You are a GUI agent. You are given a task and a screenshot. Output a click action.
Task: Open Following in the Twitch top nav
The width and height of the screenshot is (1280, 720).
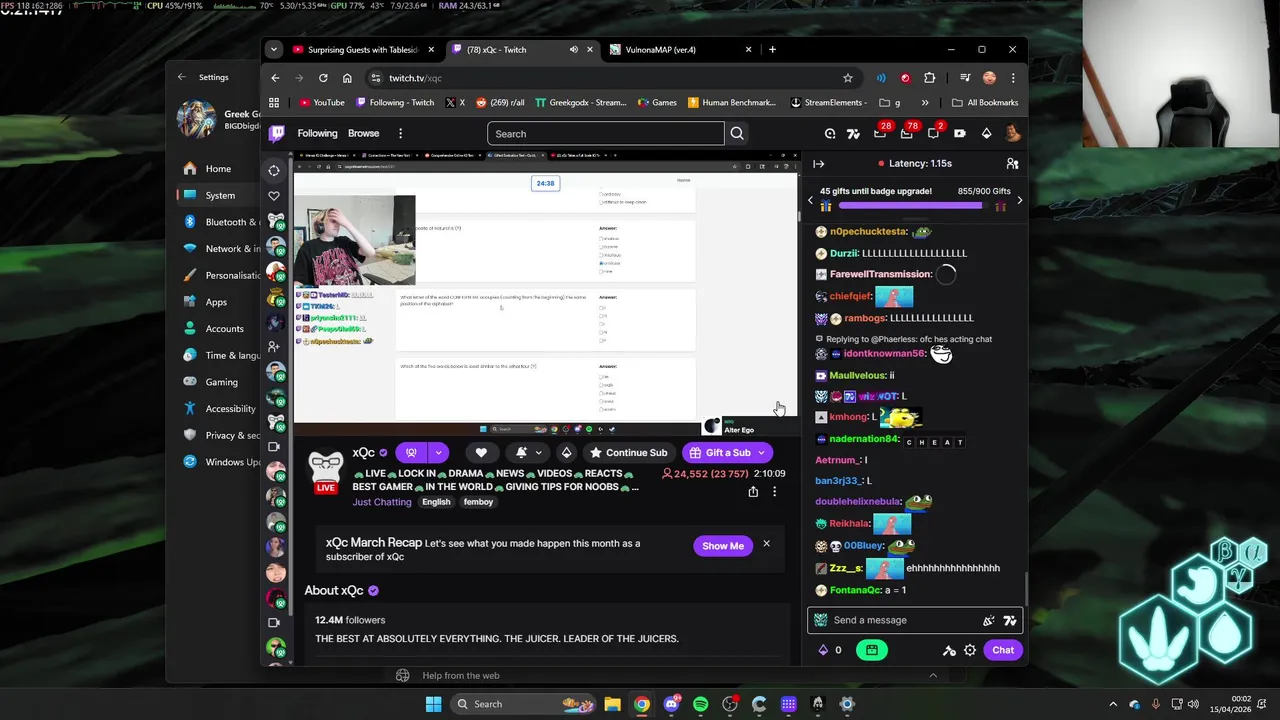coord(317,134)
